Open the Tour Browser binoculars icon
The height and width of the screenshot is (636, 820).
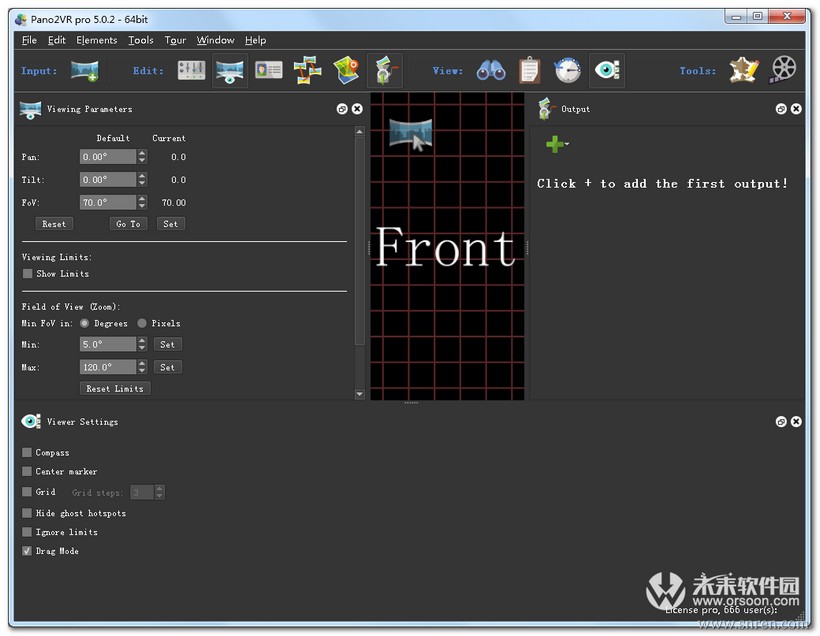491,71
